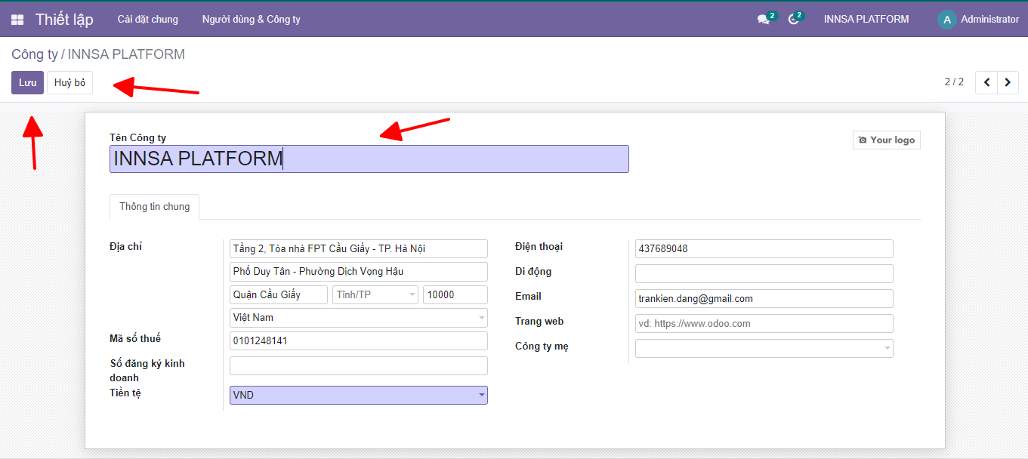This screenshot has width=1028, height=459.
Task: Click the Trang web field
Action: point(764,323)
